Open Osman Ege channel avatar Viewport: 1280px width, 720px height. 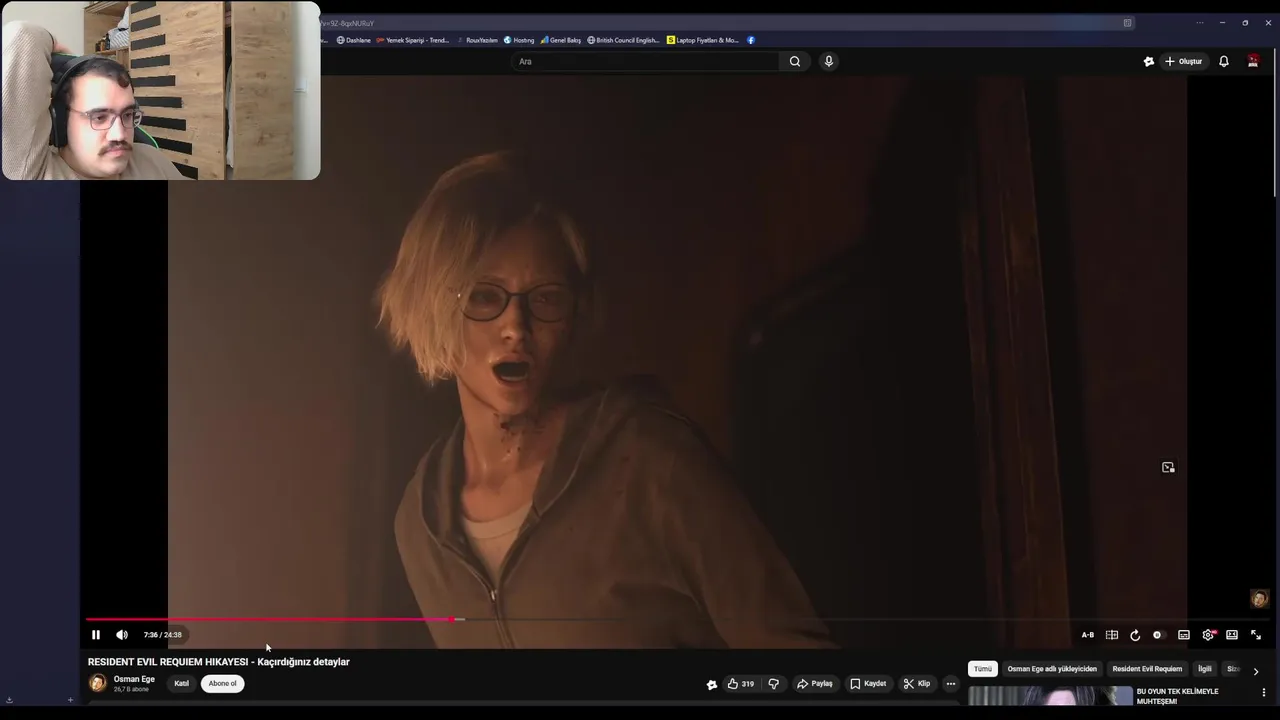point(98,684)
